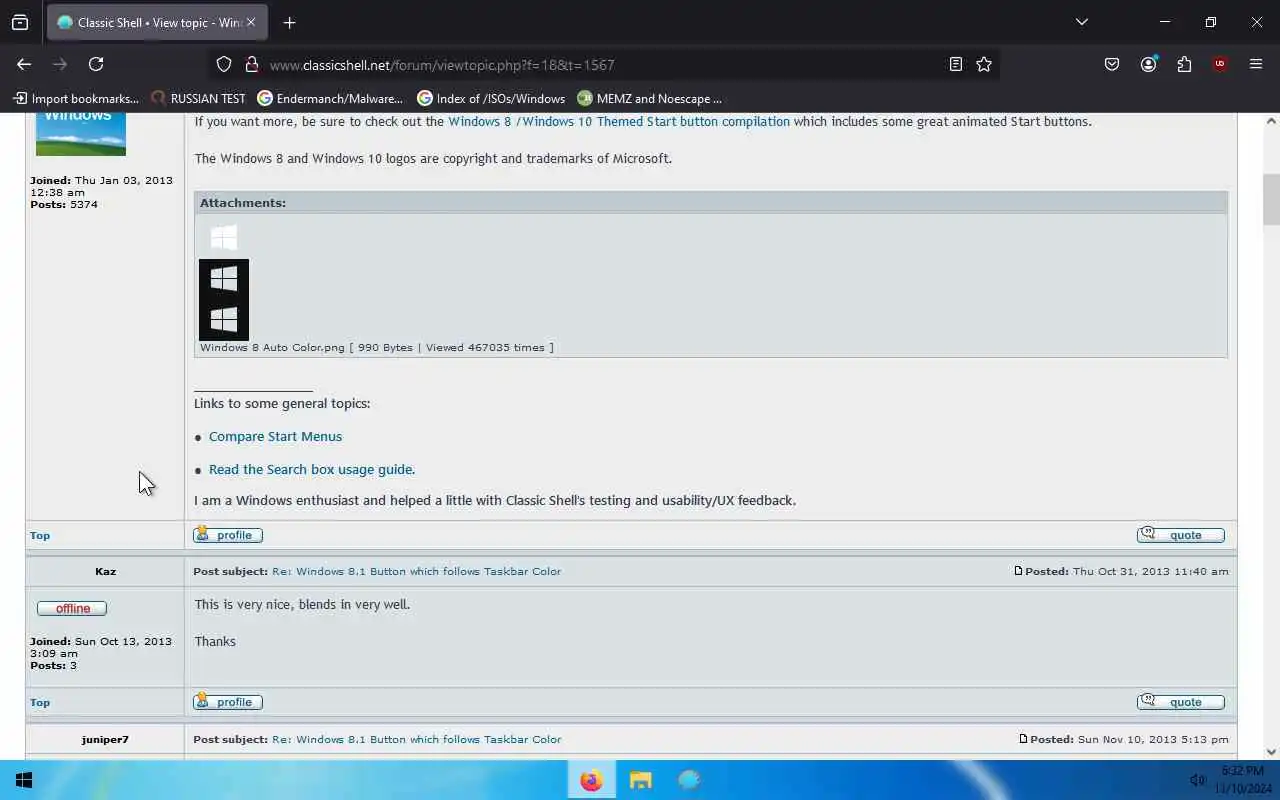Open Kaz's post subject link
The height and width of the screenshot is (800, 1280).
pyautogui.click(x=416, y=571)
